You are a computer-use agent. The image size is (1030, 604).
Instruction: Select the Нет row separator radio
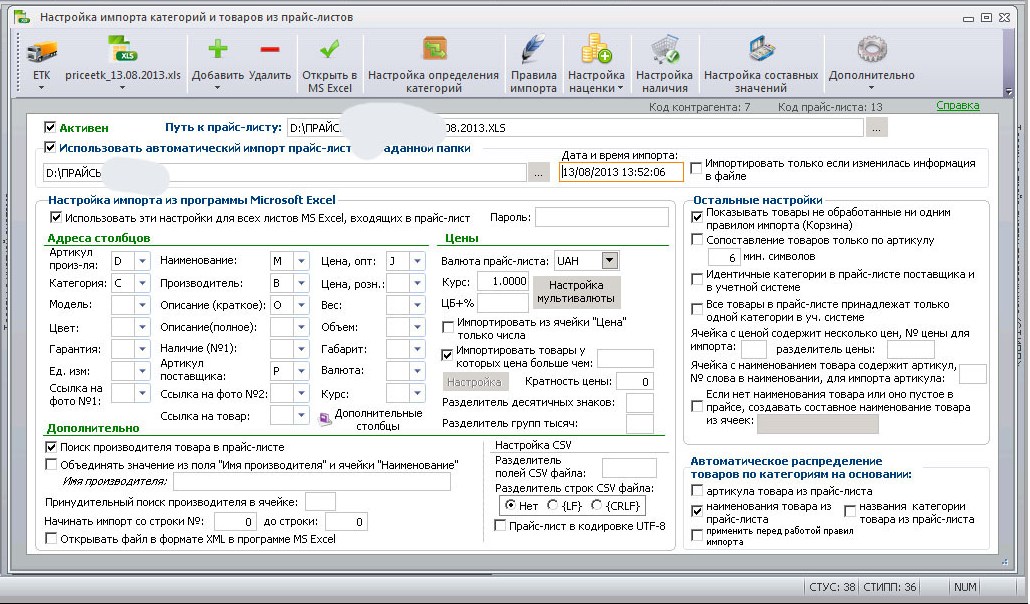pos(510,505)
